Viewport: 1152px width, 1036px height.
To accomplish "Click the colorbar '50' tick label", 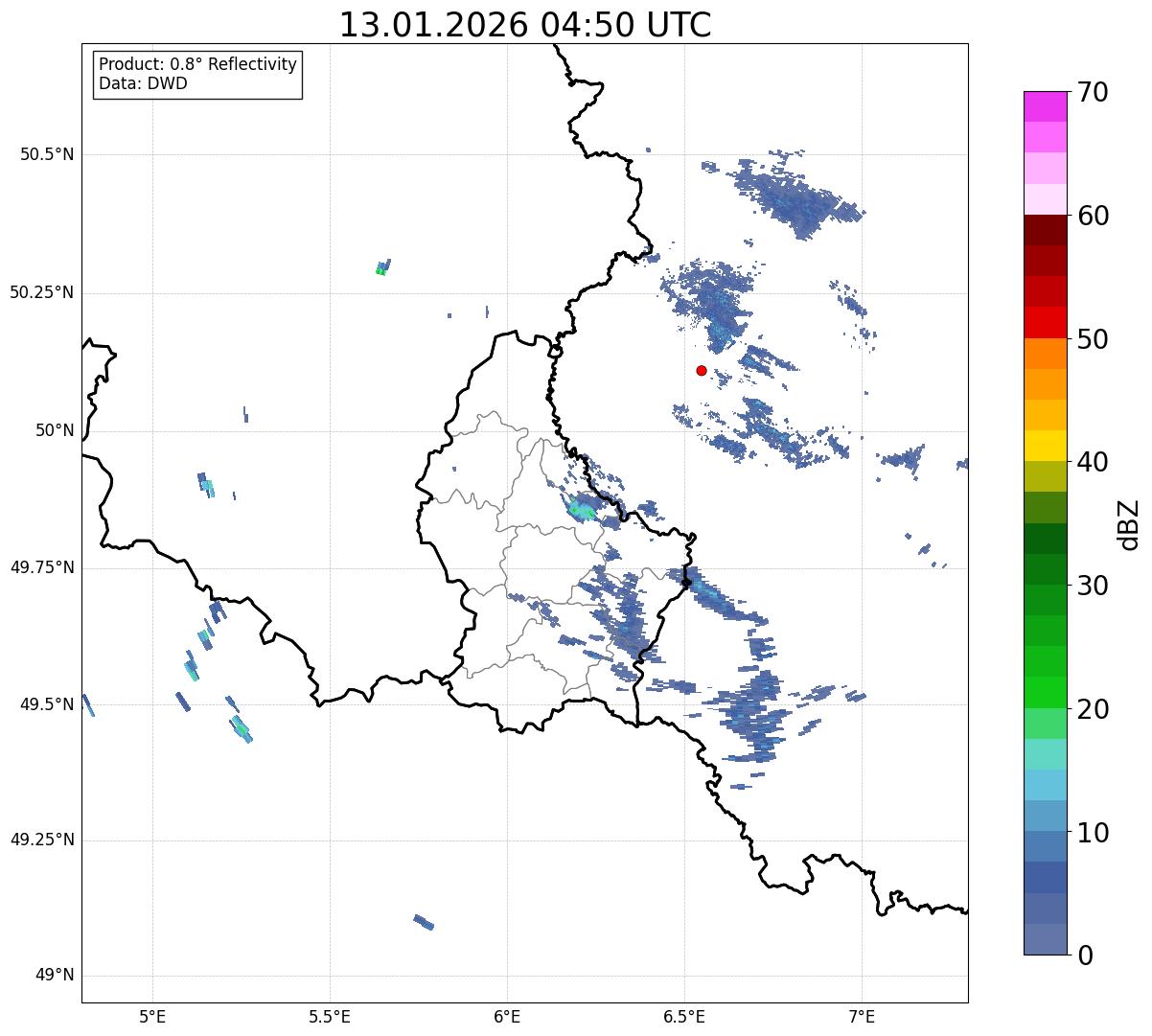I will (x=1093, y=339).
